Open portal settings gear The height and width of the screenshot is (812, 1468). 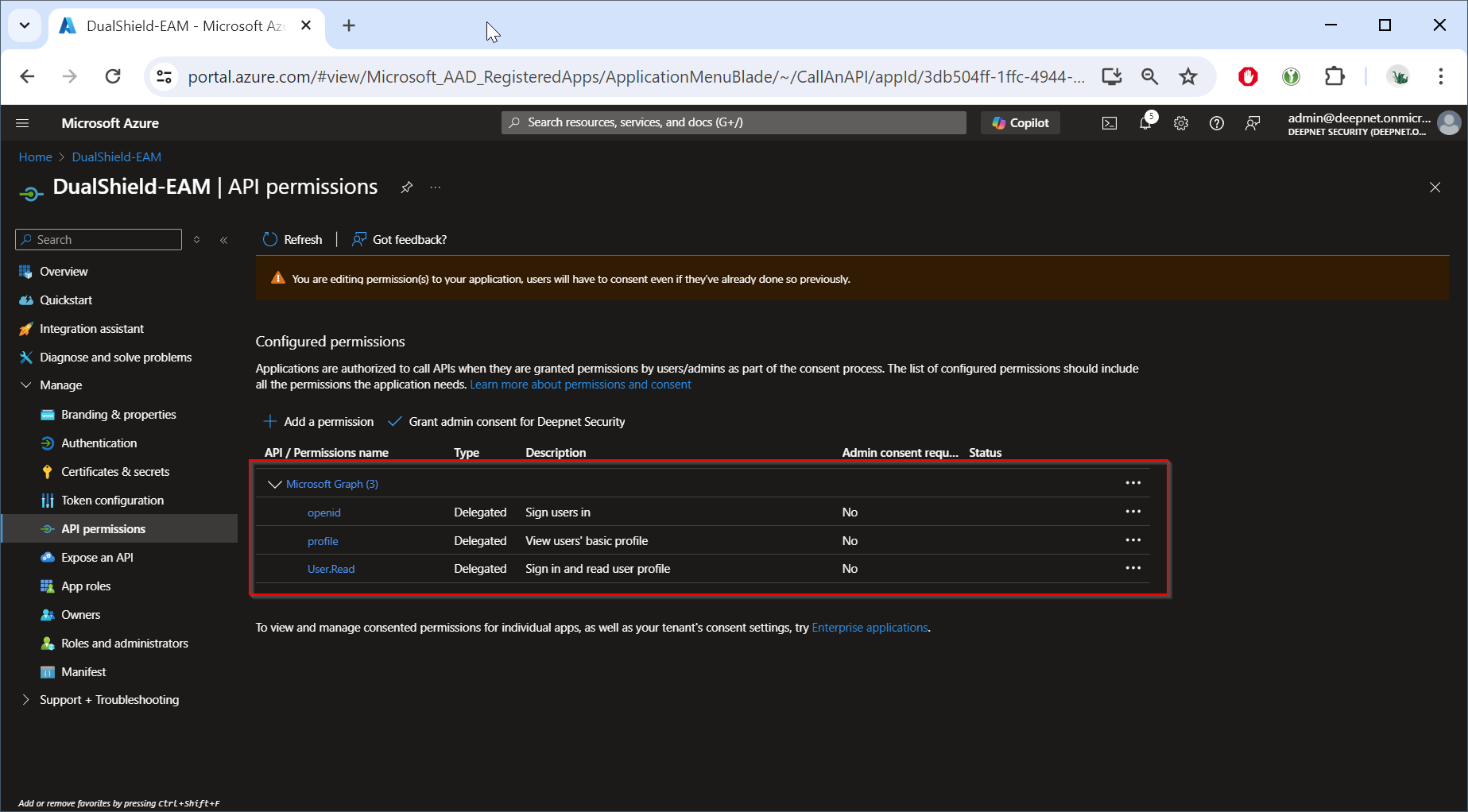1181,123
